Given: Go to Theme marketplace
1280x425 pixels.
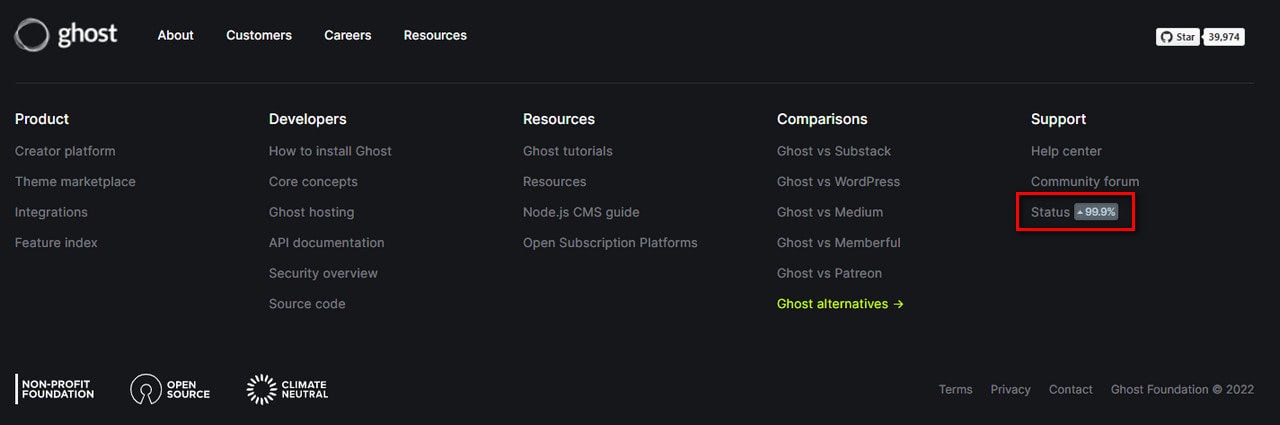Looking at the screenshot, I should point(75,182).
